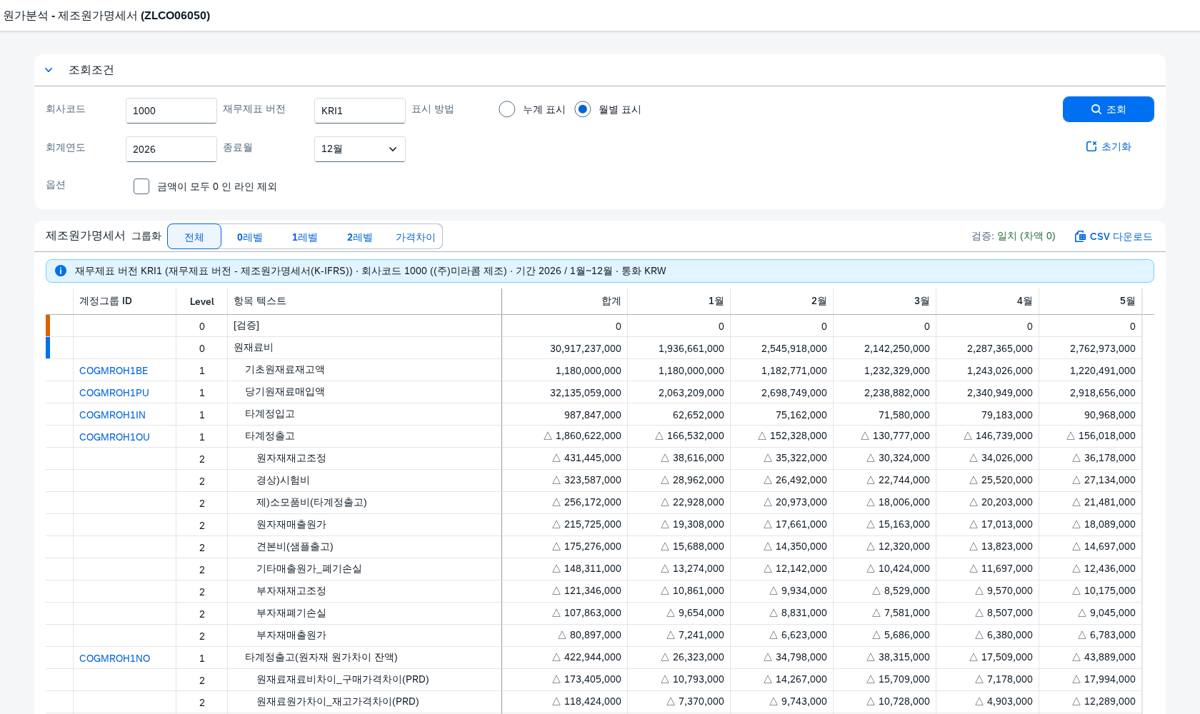Click the 초기화 reset button

click(1108, 146)
